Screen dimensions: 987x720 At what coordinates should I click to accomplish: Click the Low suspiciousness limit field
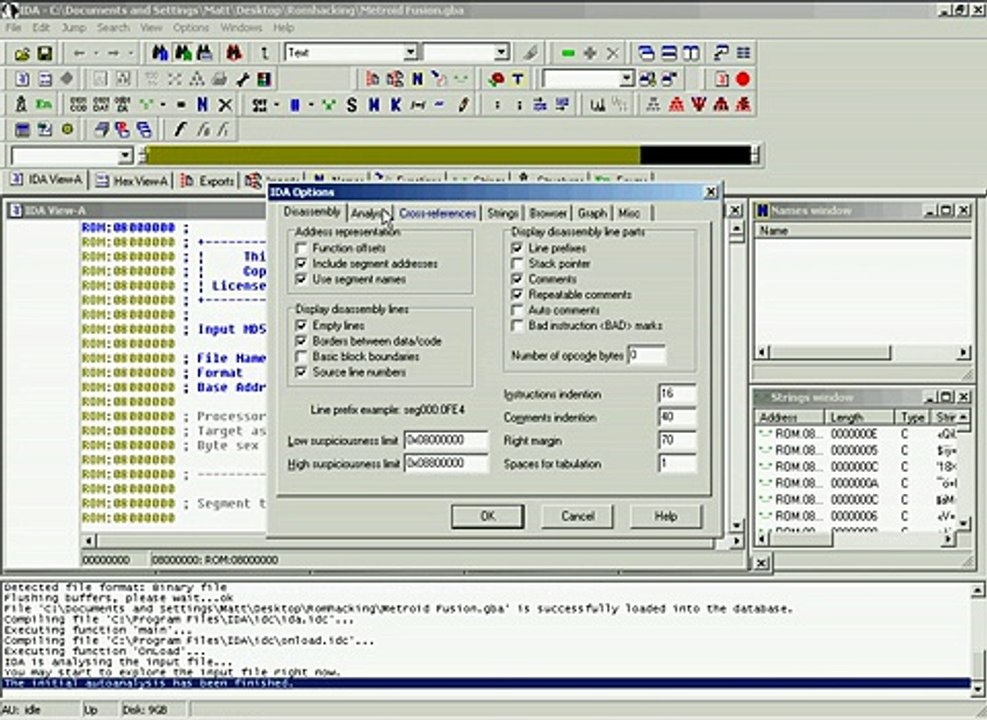click(446, 441)
